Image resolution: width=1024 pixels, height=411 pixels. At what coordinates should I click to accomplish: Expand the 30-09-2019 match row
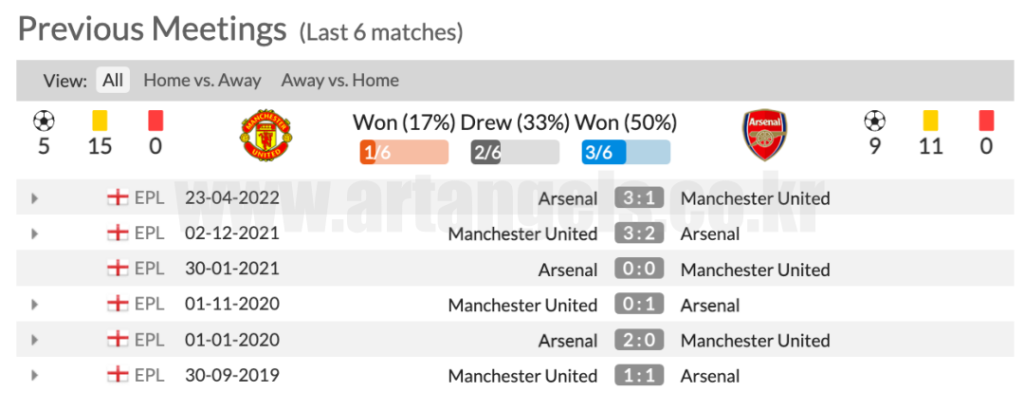click(35, 376)
